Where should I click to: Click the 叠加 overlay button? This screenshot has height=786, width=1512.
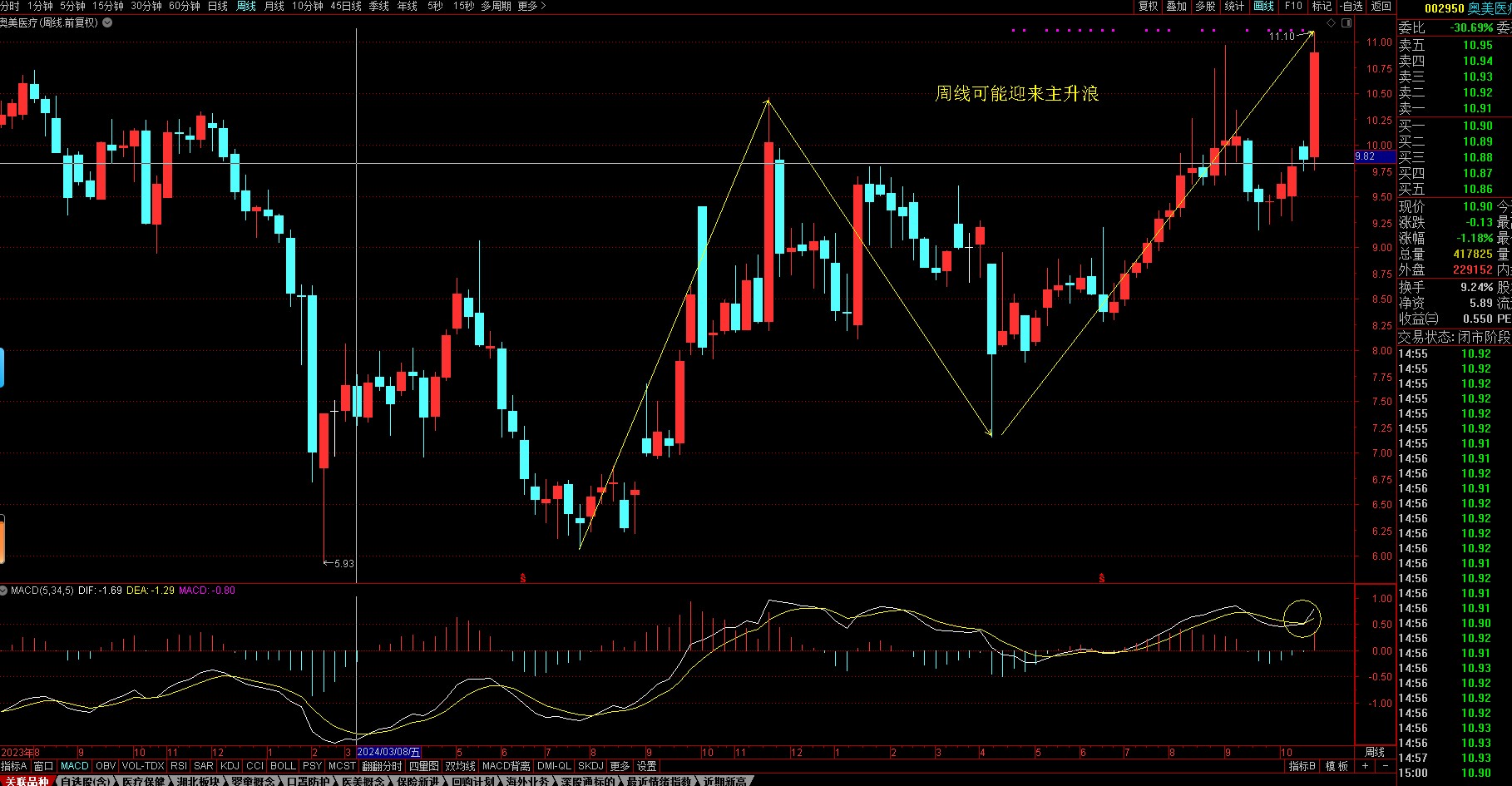point(1177,6)
